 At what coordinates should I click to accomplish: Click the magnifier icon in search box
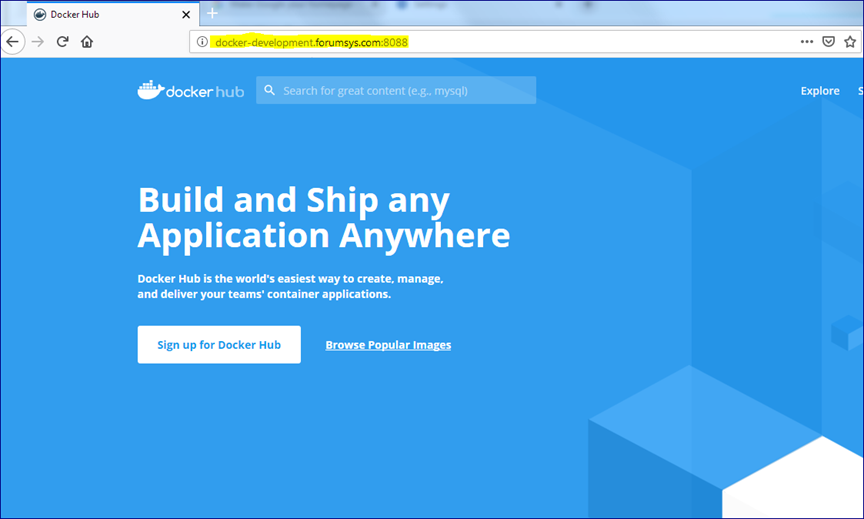pos(269,90)
